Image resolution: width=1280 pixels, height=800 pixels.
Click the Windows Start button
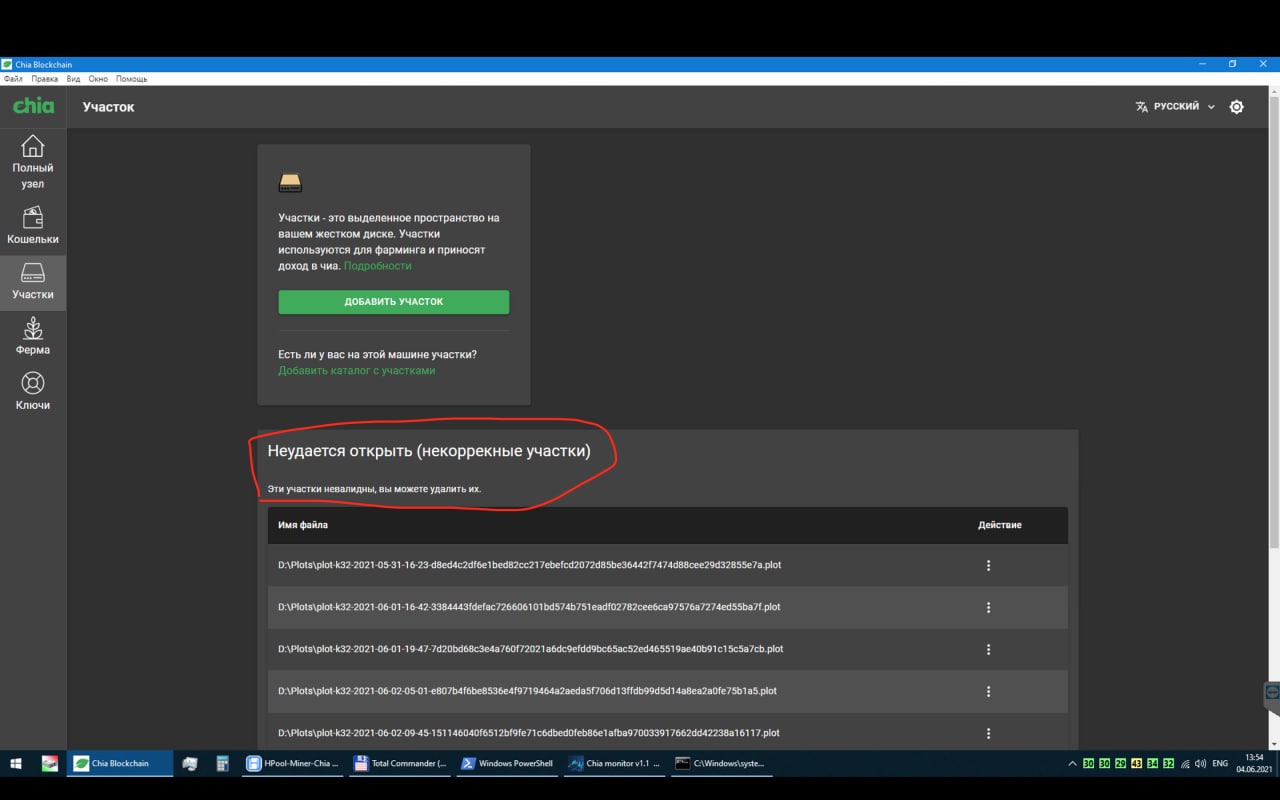pos(16,763)
